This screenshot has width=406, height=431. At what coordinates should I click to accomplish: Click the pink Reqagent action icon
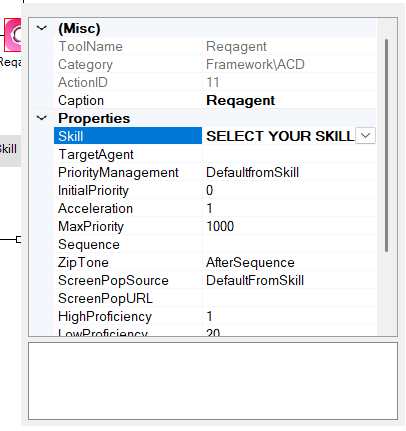pos(13,35)
